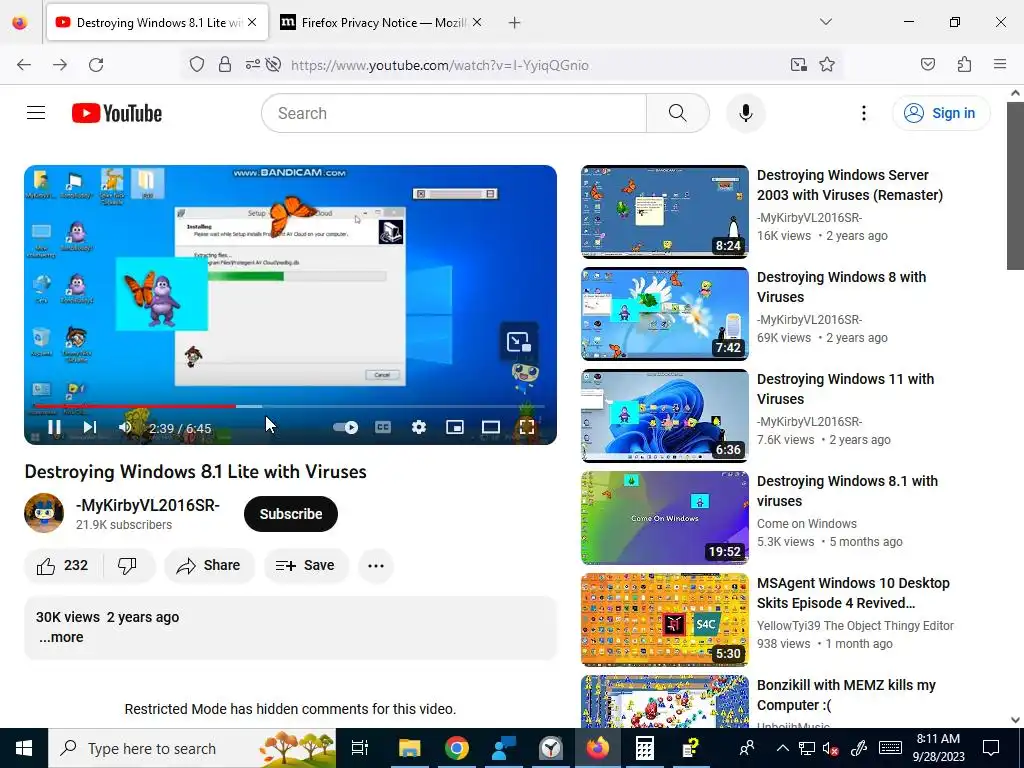Skip to the next video
Screen dimensions: 1024x768
[x=89, y=428]
